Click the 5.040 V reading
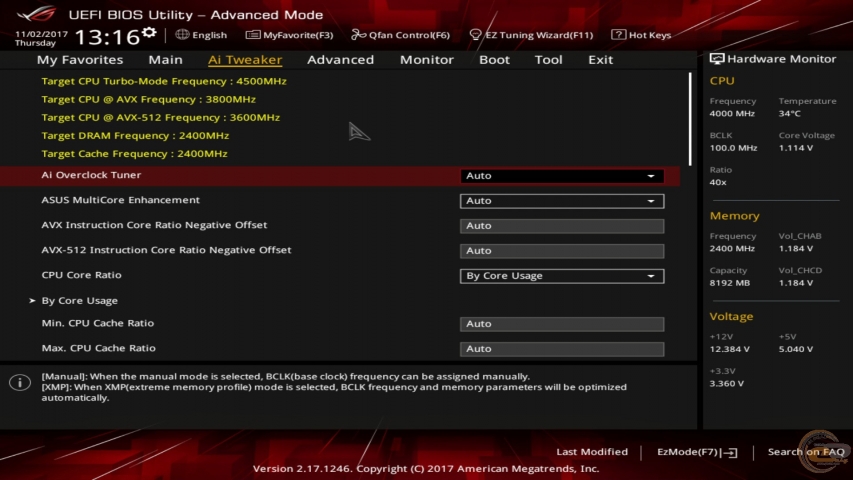The height and width of the screenshot is (480, 853). coord(796,349)
